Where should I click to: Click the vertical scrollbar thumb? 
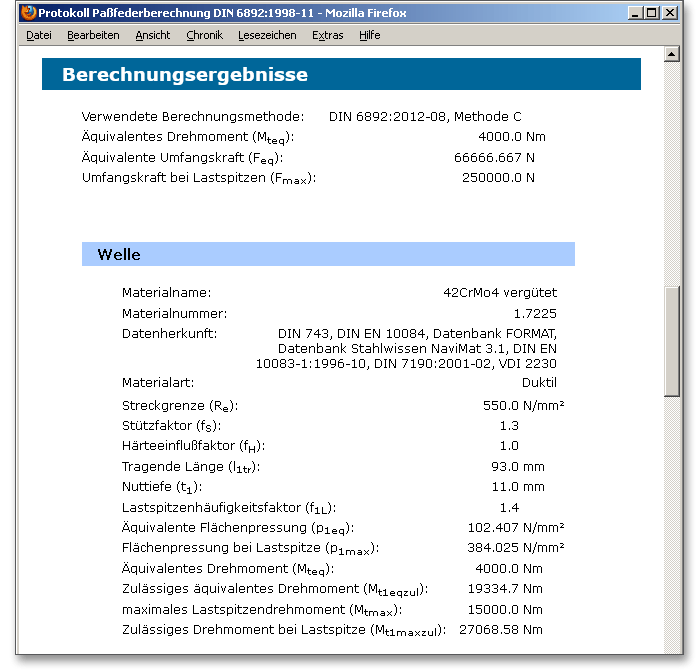[671, 345]
